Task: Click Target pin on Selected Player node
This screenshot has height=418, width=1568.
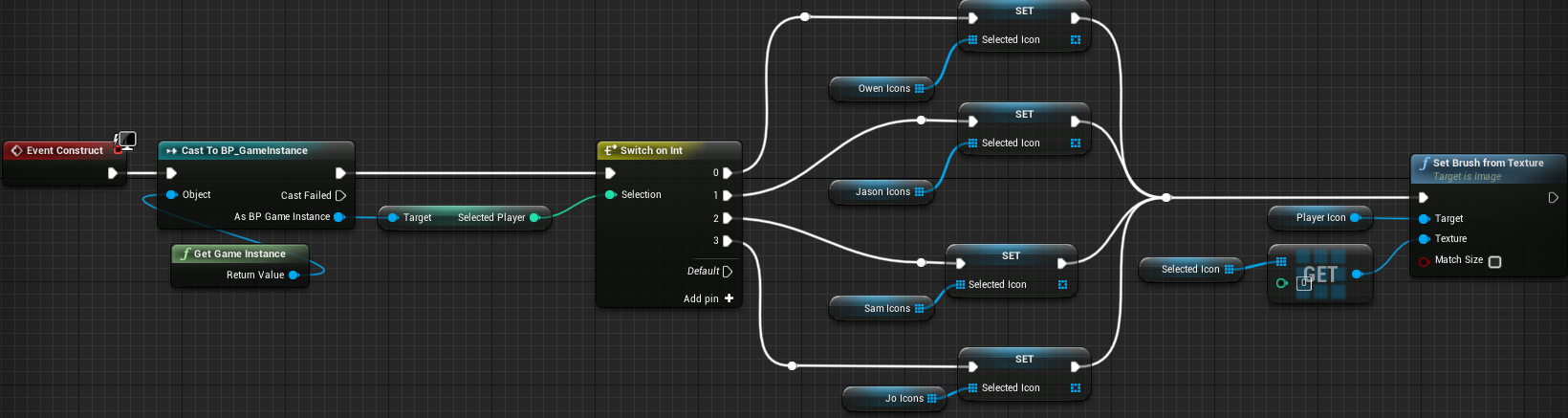Action: (x=393, y=217)
